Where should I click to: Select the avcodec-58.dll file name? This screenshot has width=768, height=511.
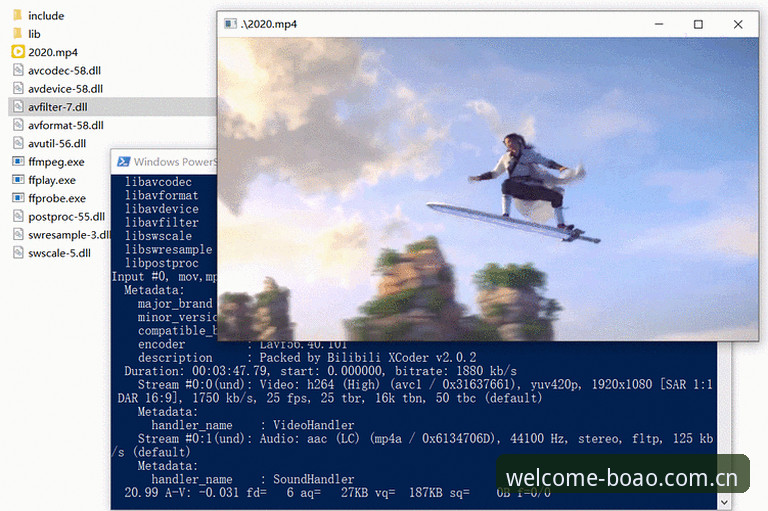point(65,71)
